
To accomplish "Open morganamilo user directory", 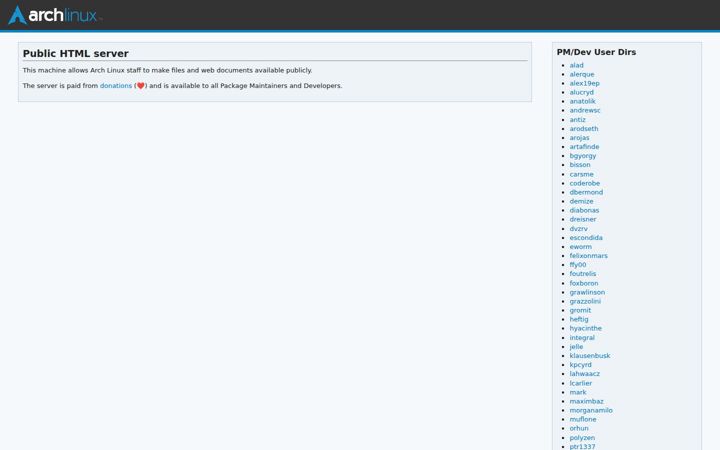I will (x=591, y=411).
